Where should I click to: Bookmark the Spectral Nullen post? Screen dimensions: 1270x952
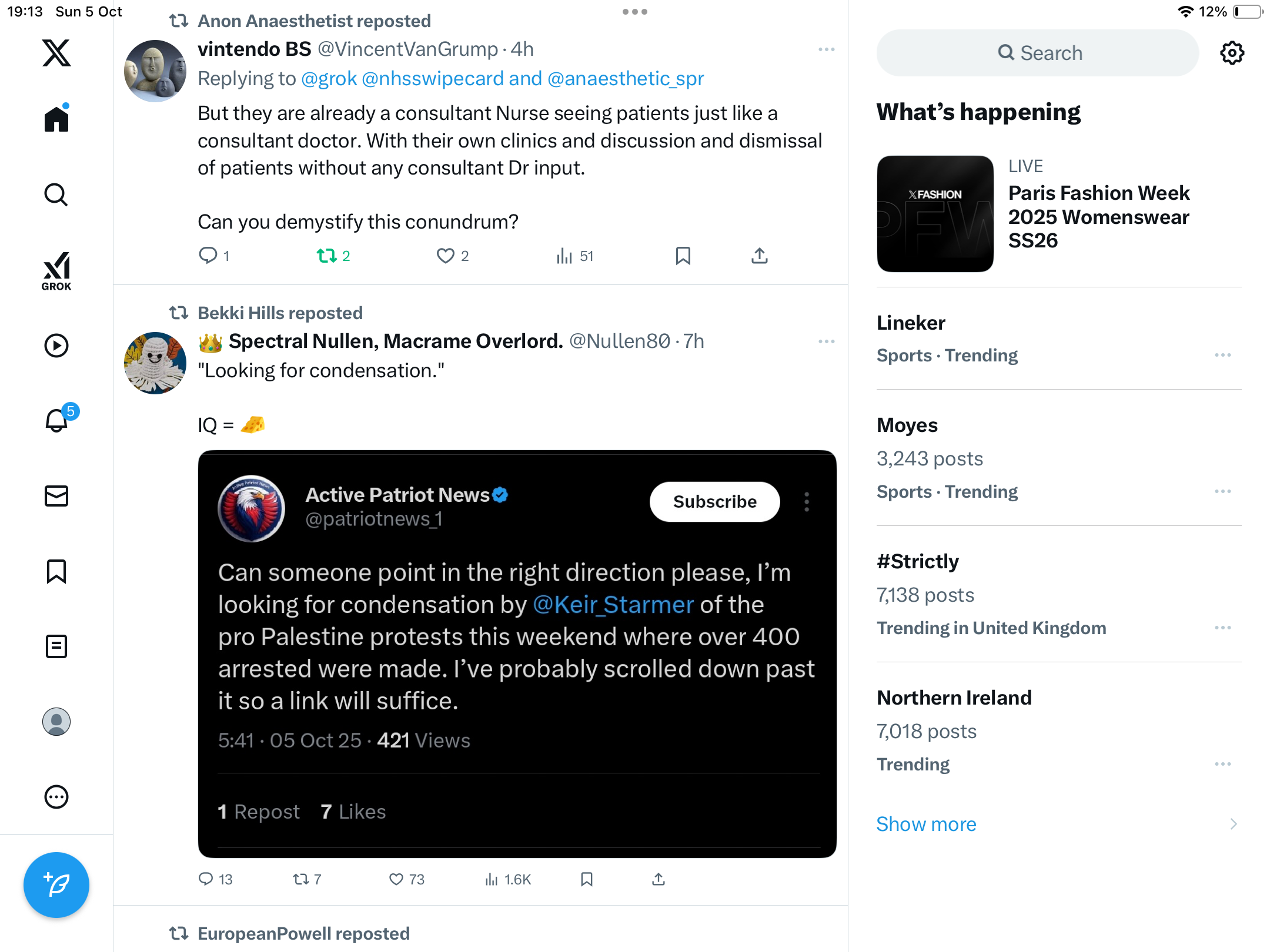(586, 879)
